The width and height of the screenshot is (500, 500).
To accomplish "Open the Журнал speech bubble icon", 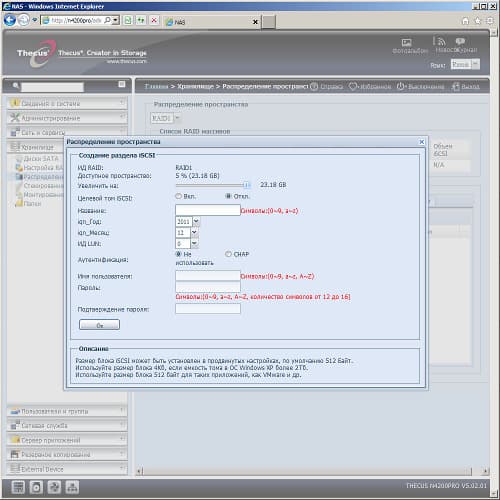I will pos(460,41).
